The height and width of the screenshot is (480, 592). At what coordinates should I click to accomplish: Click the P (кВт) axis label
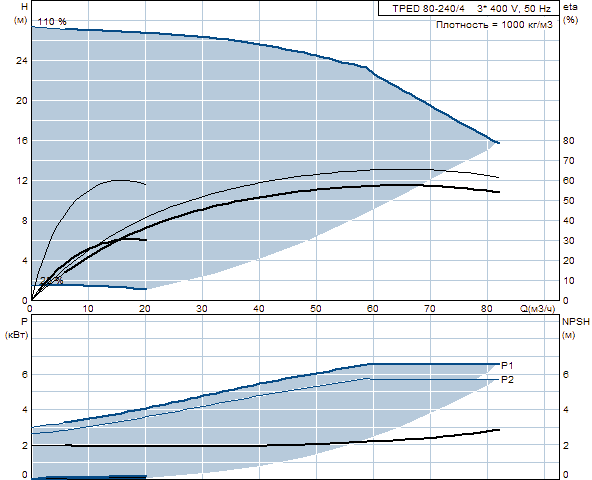pyautogui.click(x=17, y=327)
